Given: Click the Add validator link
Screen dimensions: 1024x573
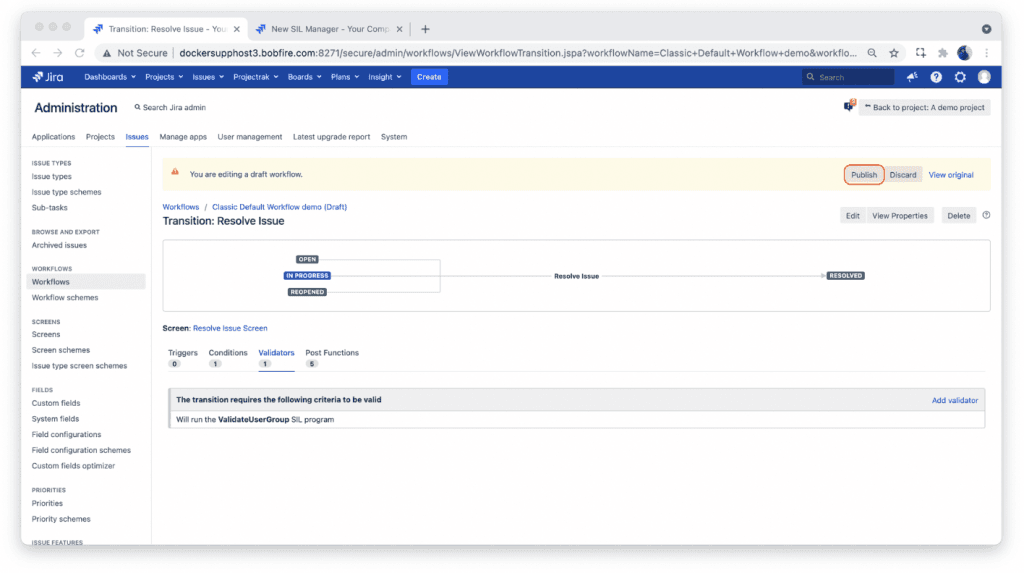Looking at the screenshot, I should (x=954, y=400).
